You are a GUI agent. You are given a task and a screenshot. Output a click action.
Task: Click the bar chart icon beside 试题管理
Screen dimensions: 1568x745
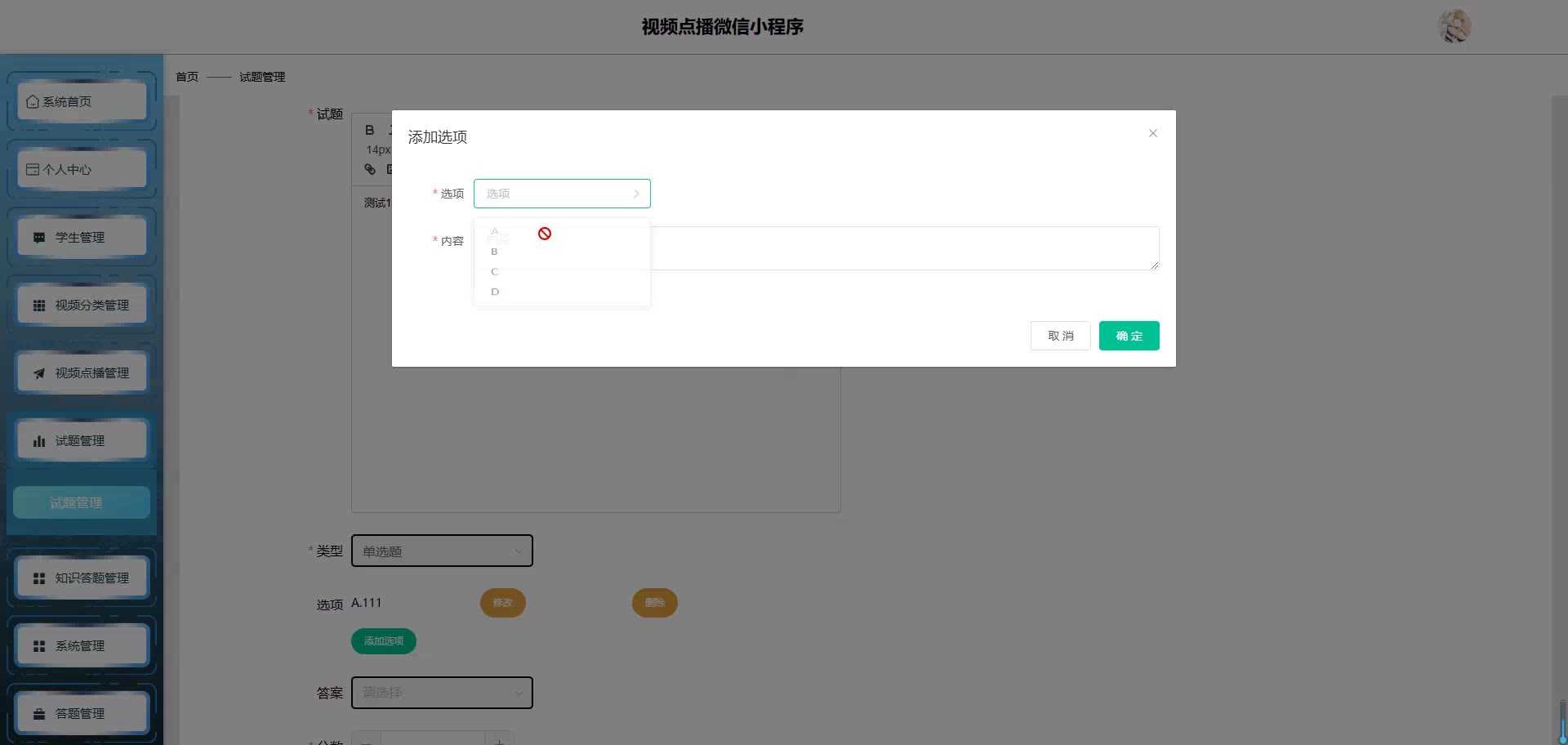click(39, 441)
